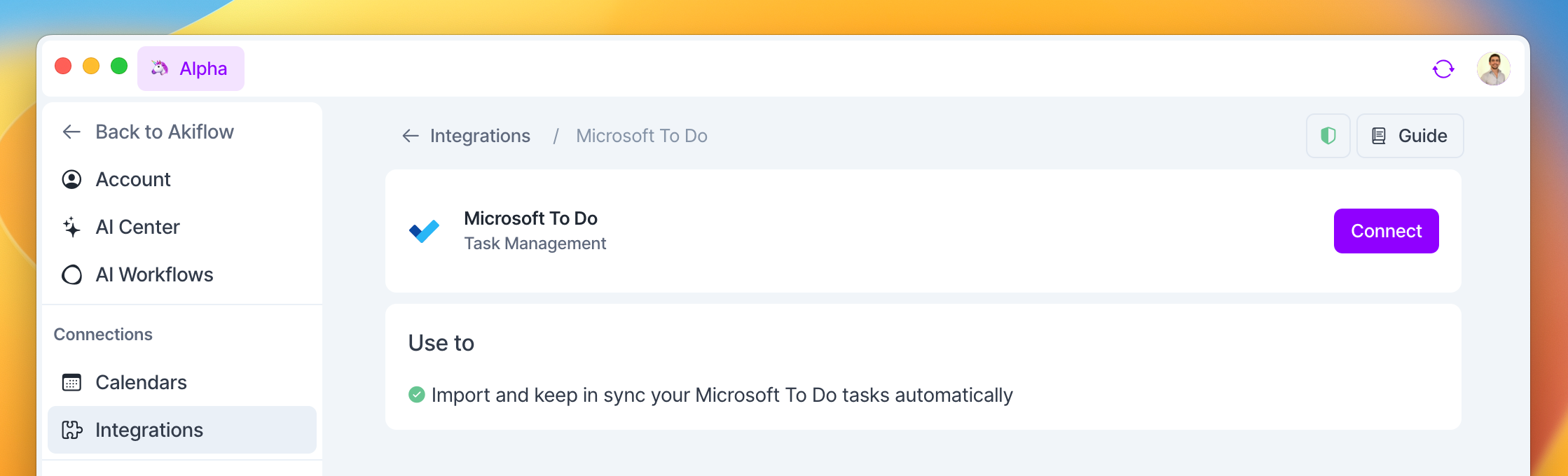
Task: Click the Import and keep in sync text
Action: click(722, 395)
